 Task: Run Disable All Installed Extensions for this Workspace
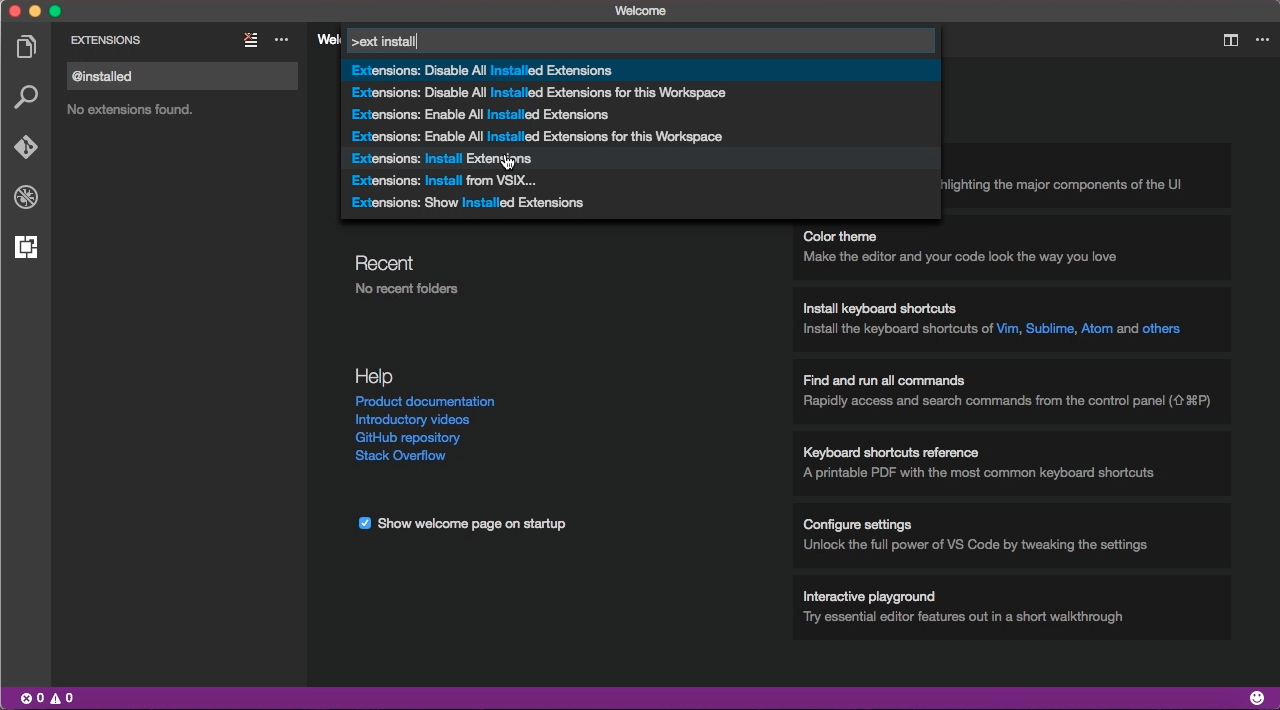pos(641,92)
